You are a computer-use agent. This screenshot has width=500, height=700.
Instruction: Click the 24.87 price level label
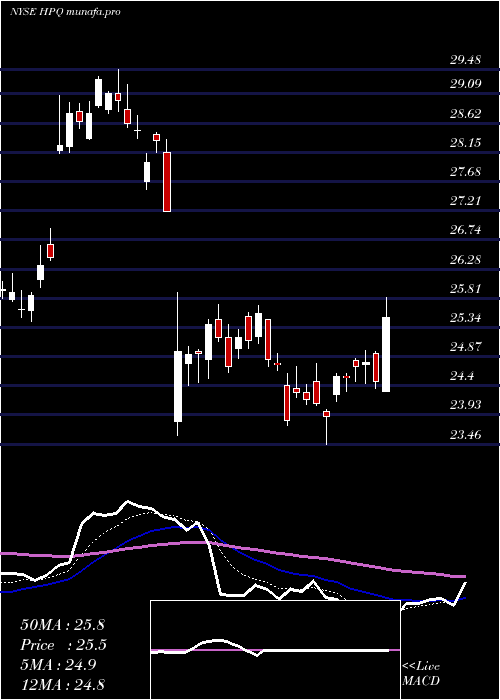[465, 347]
